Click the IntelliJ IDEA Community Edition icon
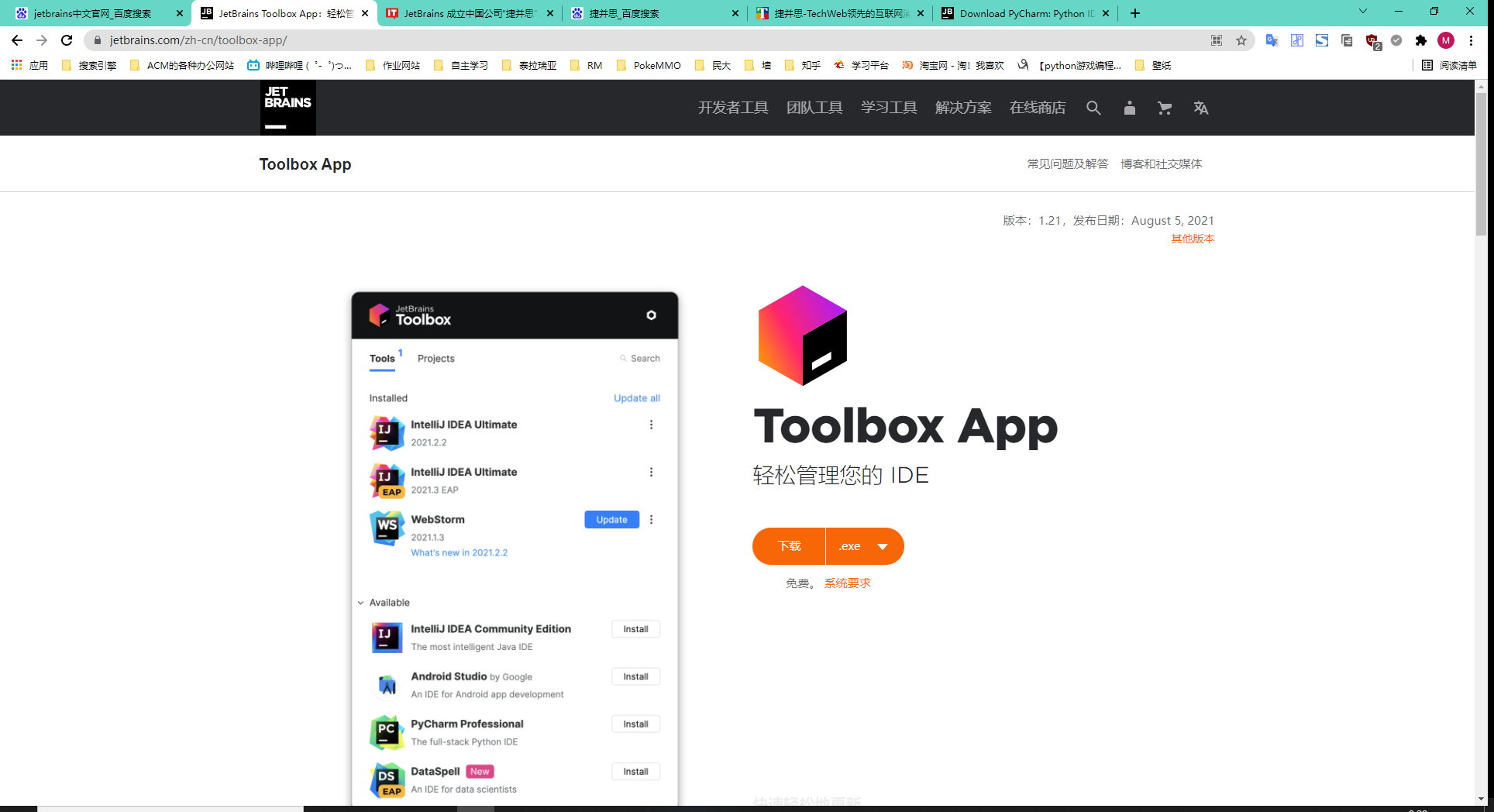The width and height of the screenshot is (1494, 812). coord(387,637)
